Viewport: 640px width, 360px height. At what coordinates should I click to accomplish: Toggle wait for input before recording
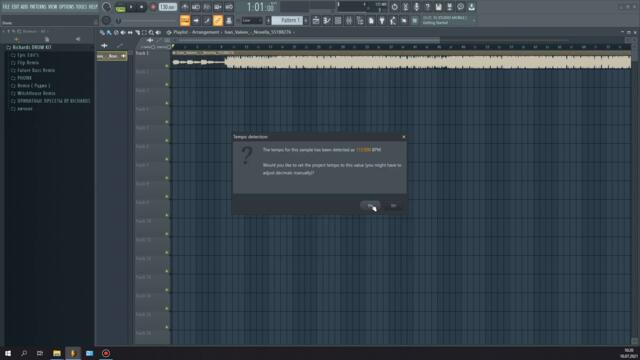click(x=196, y=7)
